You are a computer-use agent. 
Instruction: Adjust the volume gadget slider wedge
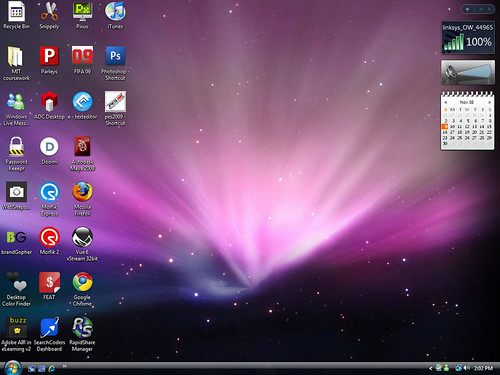pyautogui.click(x=476, y=71)
